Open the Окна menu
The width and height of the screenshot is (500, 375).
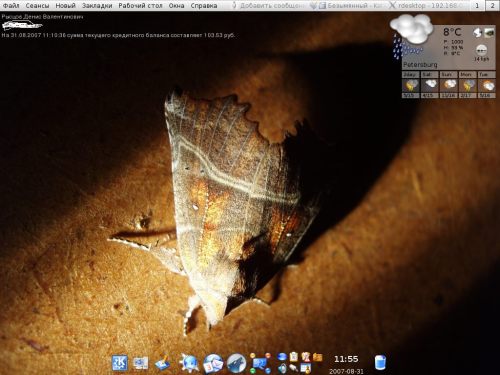176,6
